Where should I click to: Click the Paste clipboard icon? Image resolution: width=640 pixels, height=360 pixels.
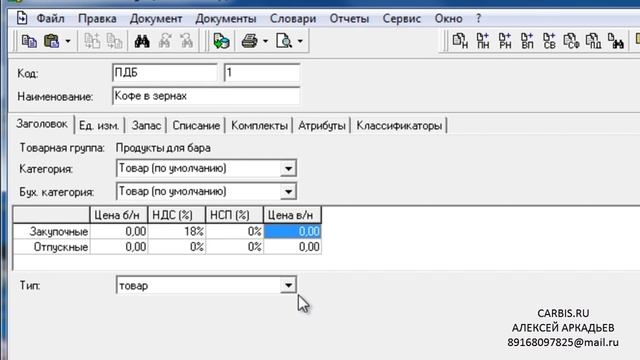tap(52, 41)
